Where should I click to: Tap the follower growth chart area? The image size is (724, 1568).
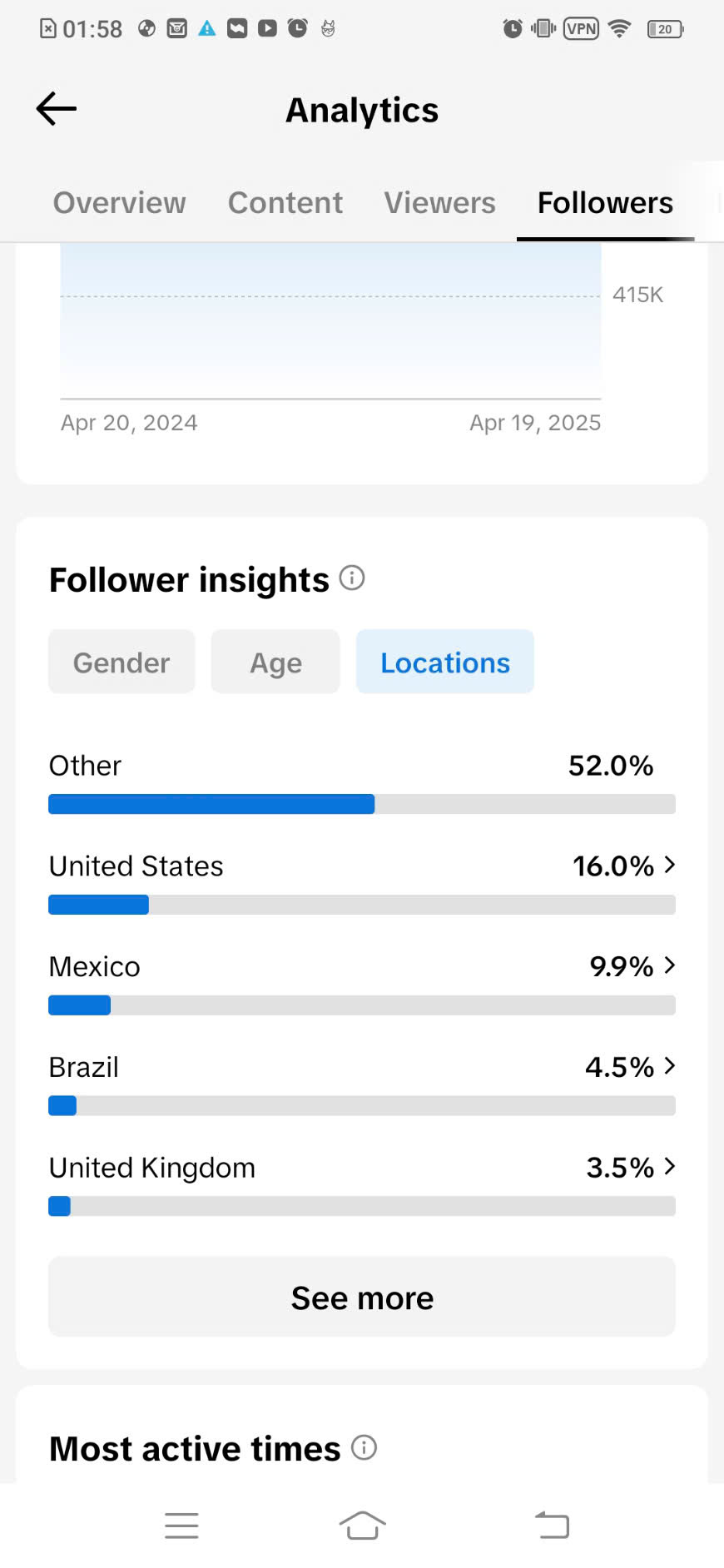point(330,321)
